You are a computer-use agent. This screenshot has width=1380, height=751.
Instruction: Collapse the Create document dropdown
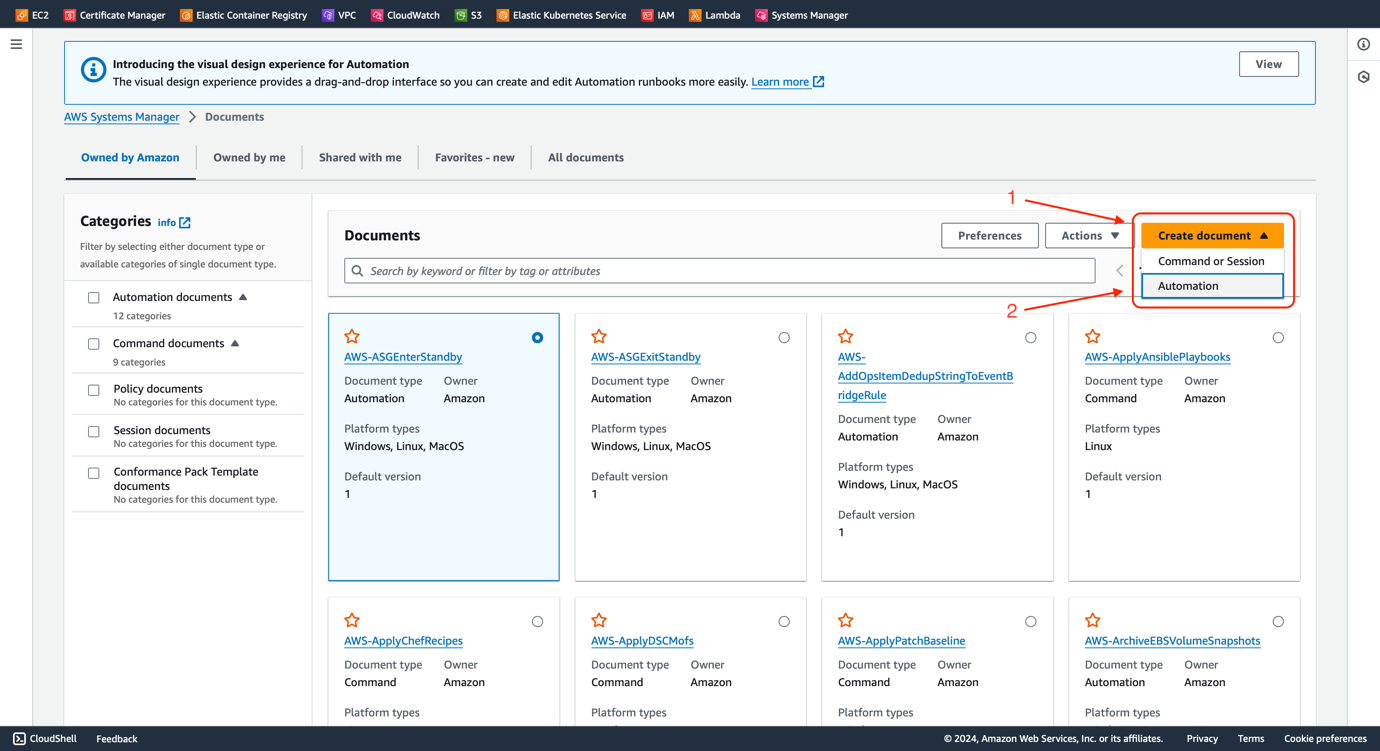(x=1212, y=235)
